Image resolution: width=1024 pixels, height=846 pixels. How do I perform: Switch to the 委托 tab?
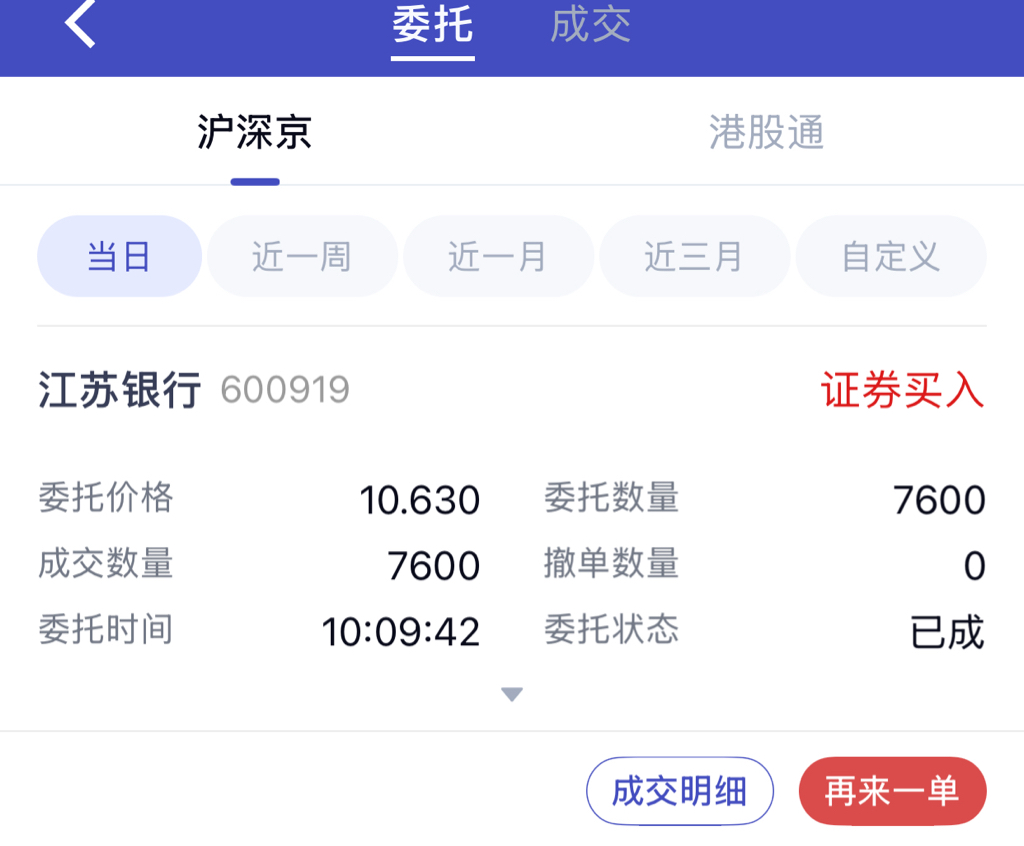[x=432, y=25]
